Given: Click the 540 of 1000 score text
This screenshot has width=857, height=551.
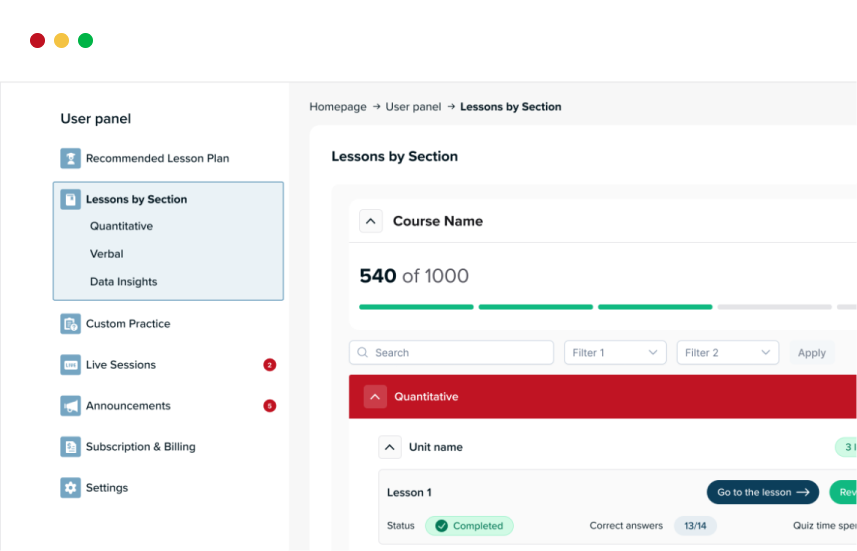Looking at the screenshot, I should 414,276.
